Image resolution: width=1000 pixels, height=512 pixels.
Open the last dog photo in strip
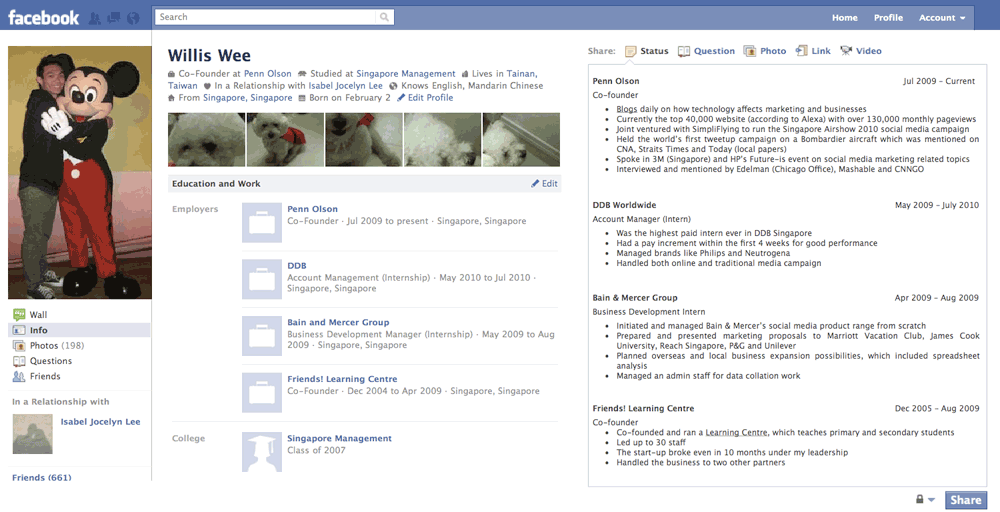521,140
